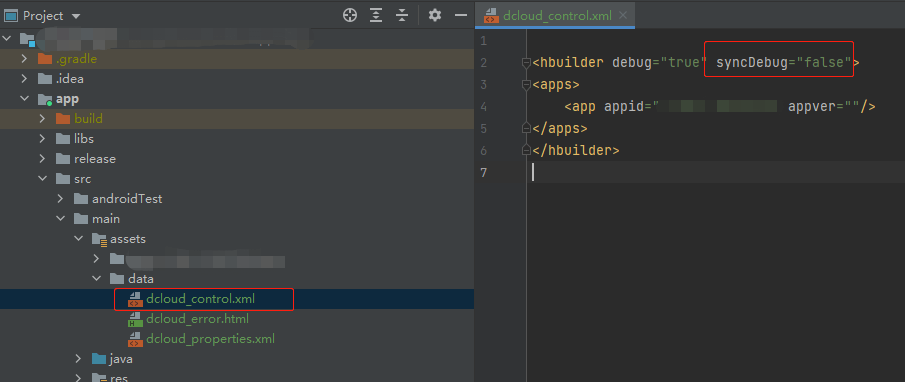Click the Collapse All icon
The width and height of the screenshot is (905, 382).
pyautogui.click(x=402, y=16)
